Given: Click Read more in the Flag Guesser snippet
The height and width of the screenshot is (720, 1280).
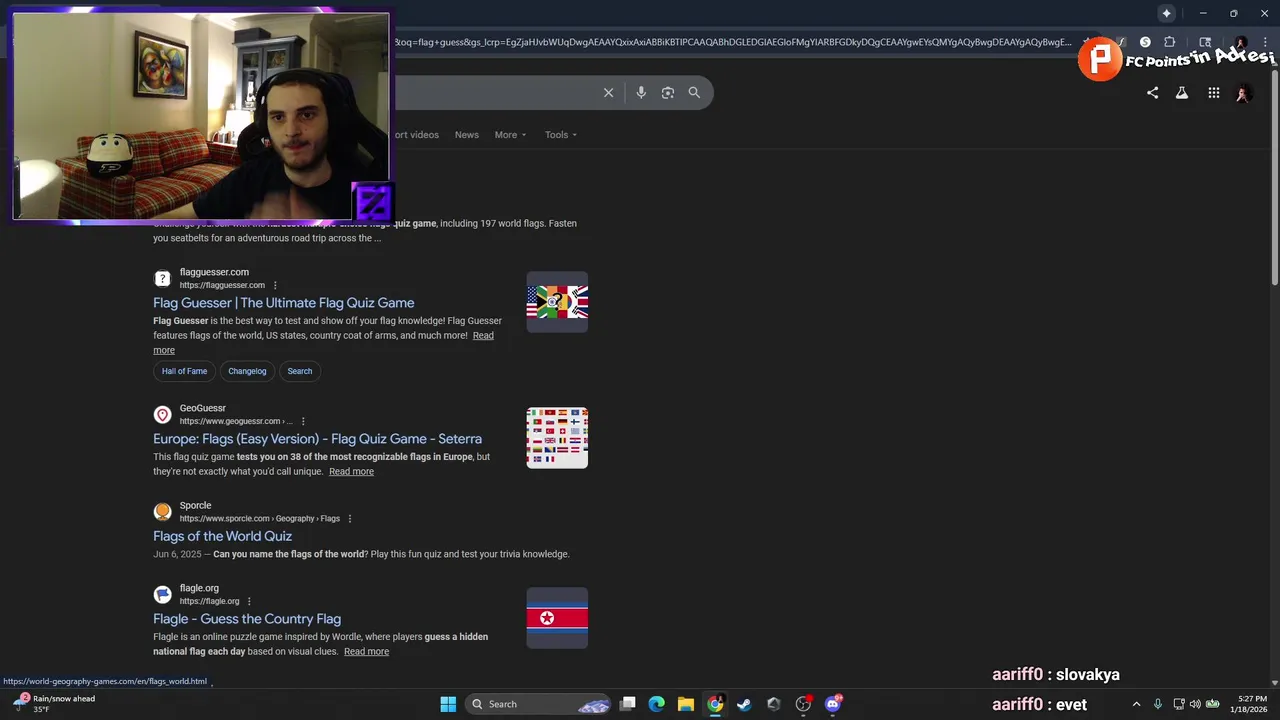Looking at the screenshot, I should pyautogui.click(x=483, y=336).
